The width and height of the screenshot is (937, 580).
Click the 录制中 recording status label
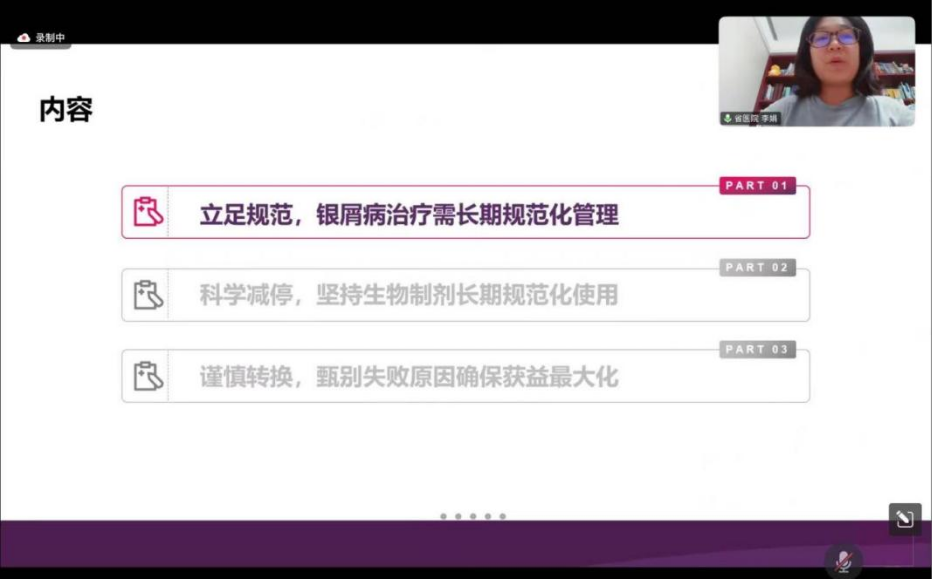tap(50, 38)
